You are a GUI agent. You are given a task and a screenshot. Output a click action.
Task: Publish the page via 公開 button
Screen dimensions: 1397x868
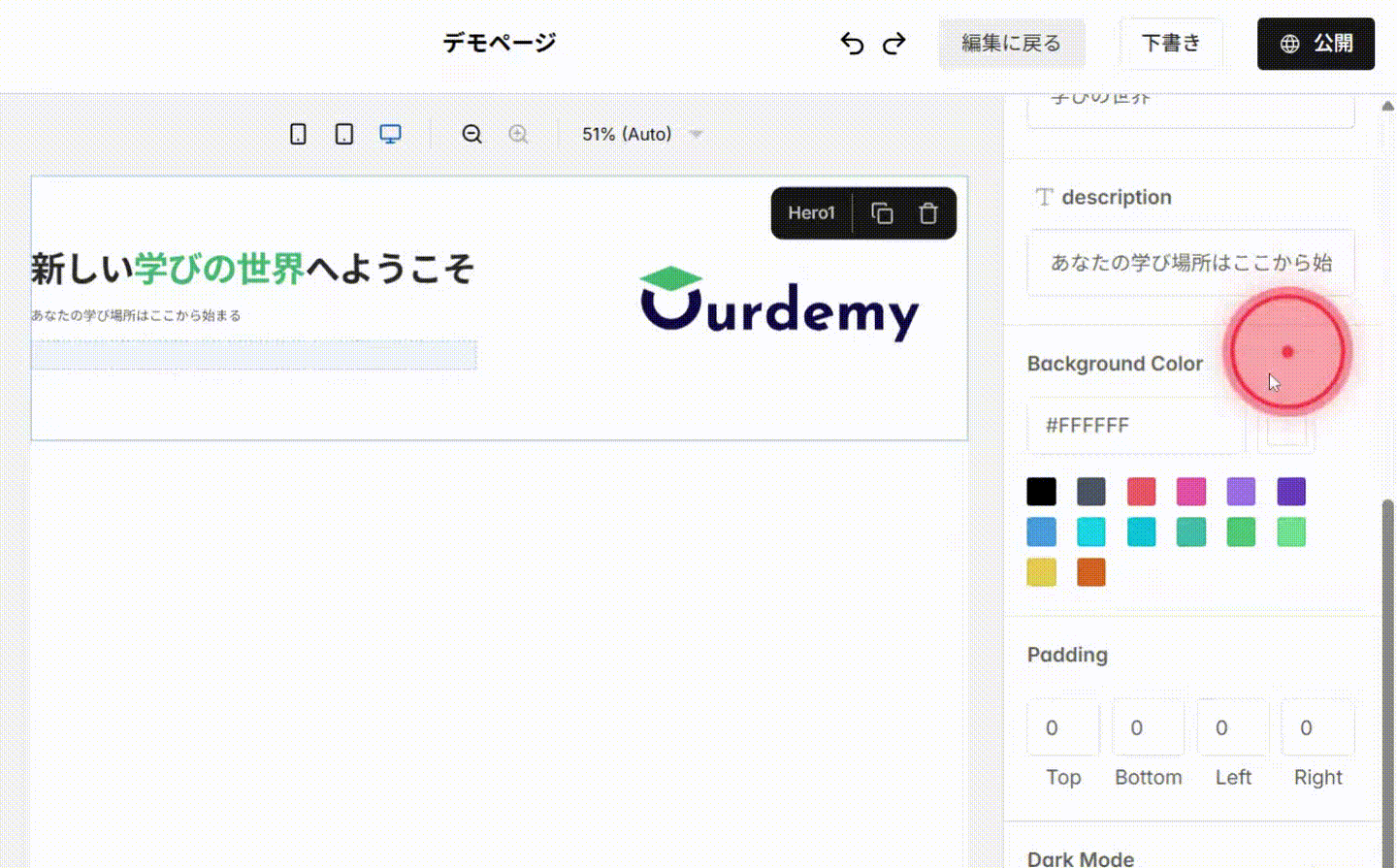[x=1316, y=43]
